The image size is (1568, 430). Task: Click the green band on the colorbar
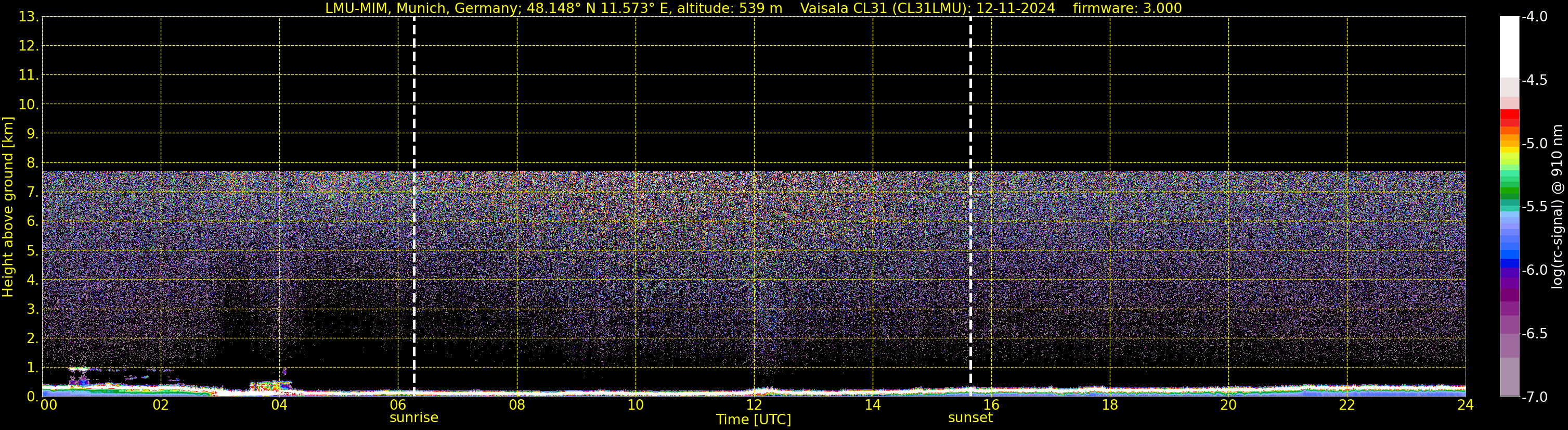tap(1509, 189)
